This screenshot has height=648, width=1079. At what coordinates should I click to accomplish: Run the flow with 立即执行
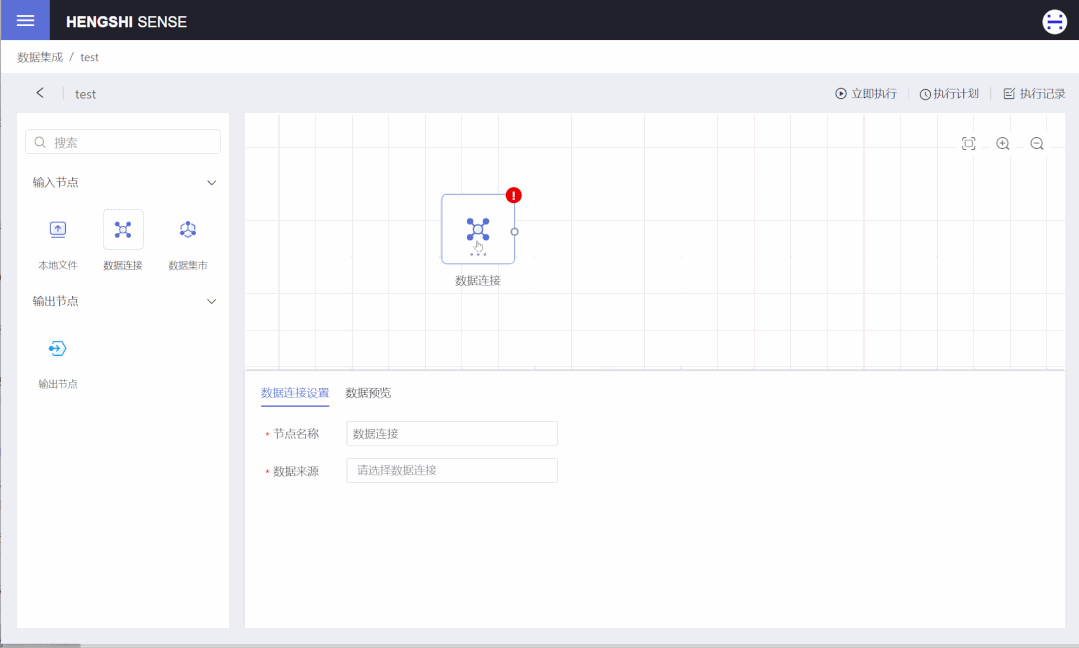pyautogui.click(x=866, y=94)
